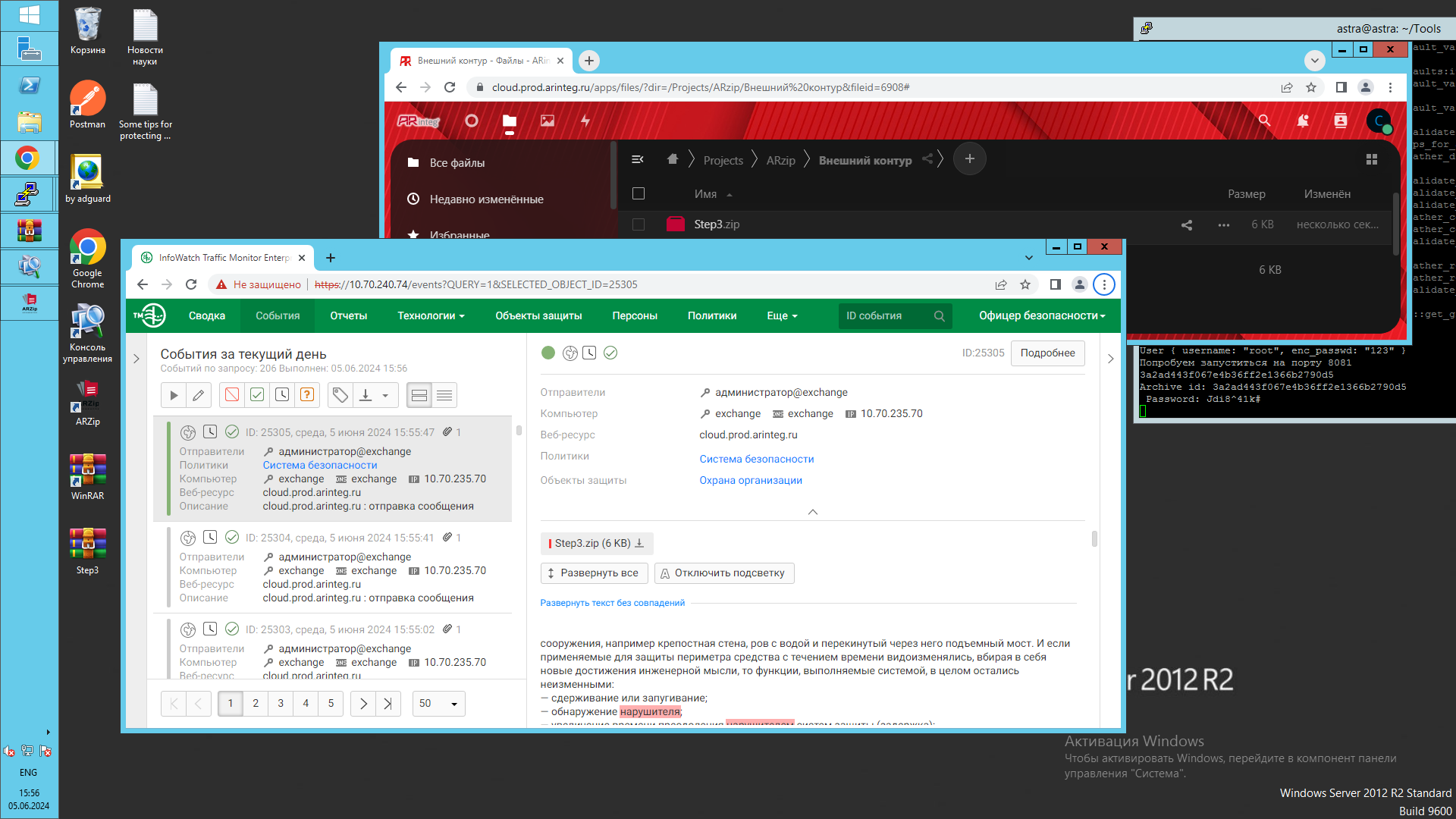
Task: Click the share icon for Step3.zip row
Action: (1187, 225)
